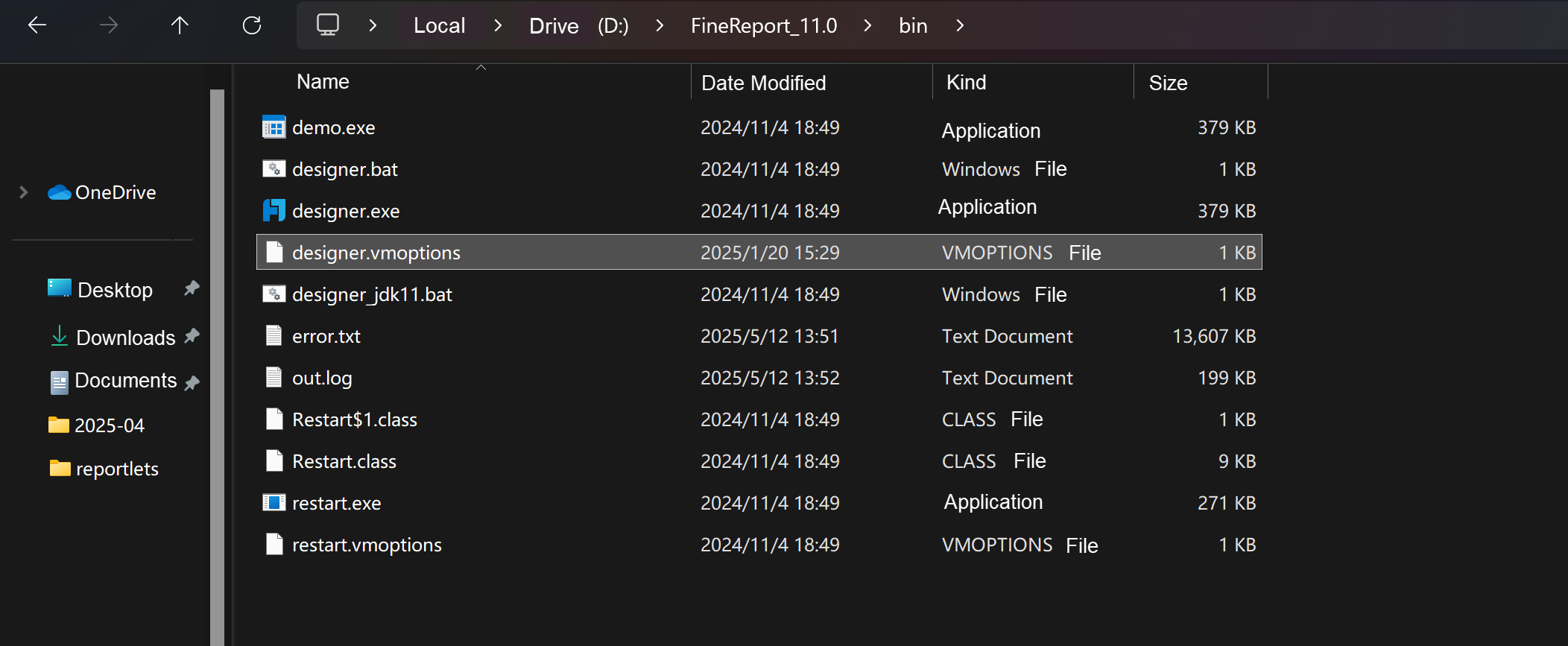
Task: Click the 13,607 KB size value
Action: pyautogui.click(x=1214, y=336)
